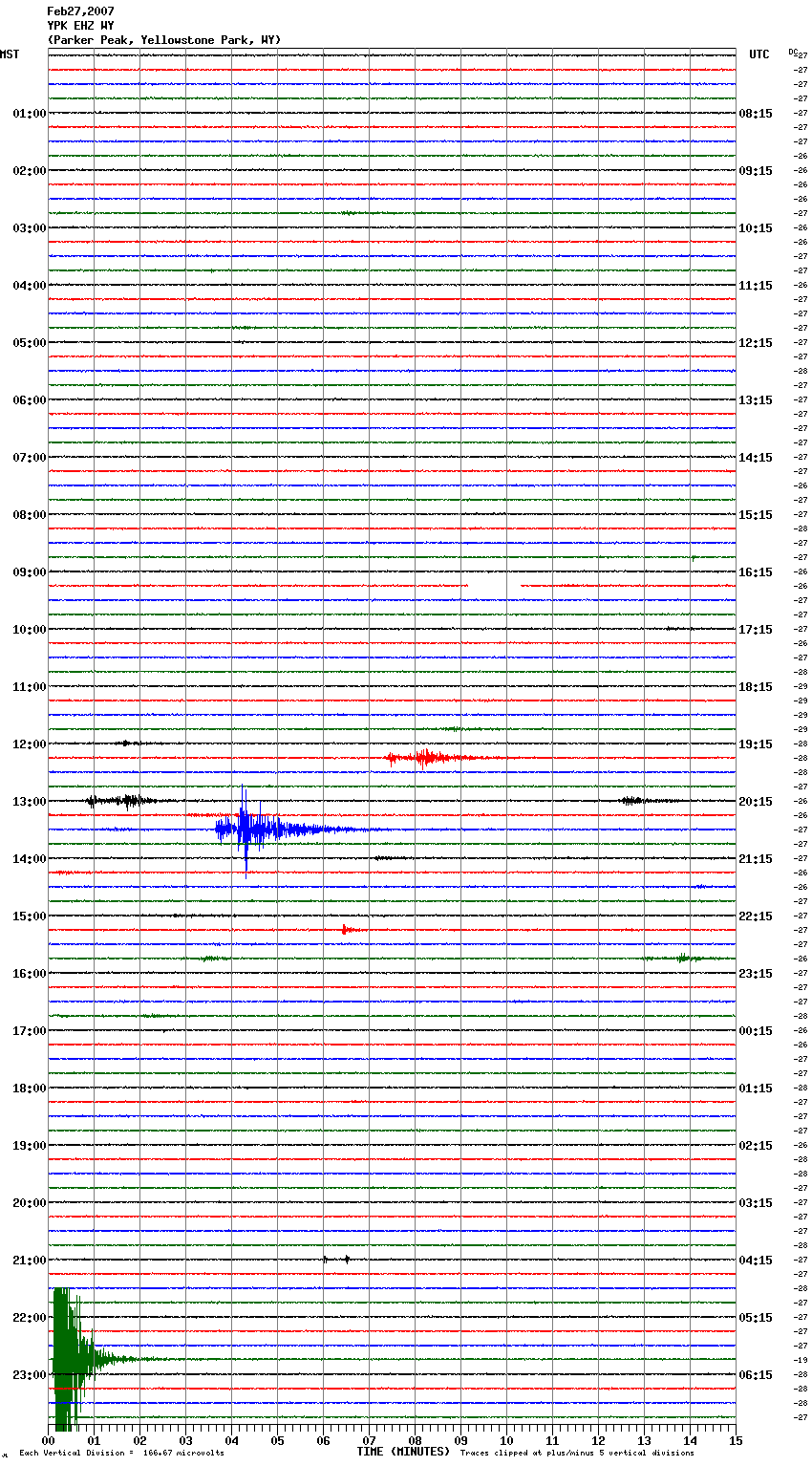The width and height of the screenshot is (812, 1466).
Task: Click the 22:00 MST time label
Action: [29, 1318]
